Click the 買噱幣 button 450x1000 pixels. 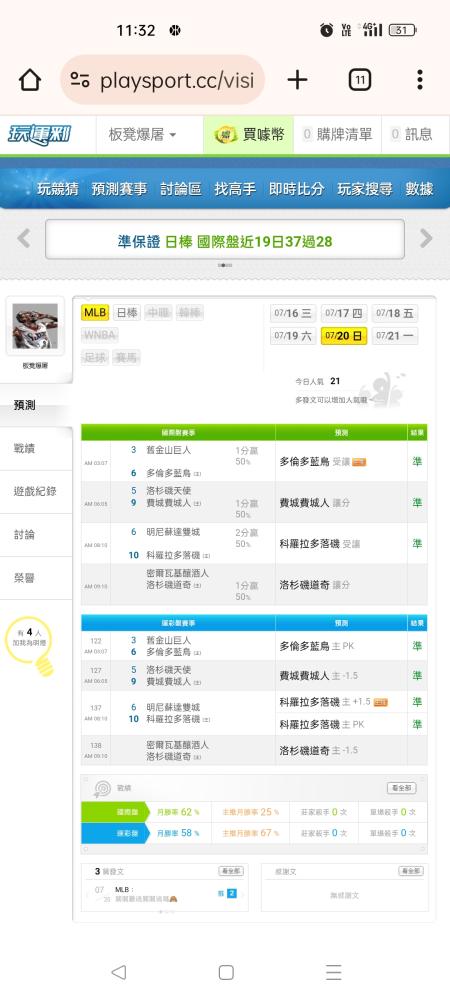pyautogui.click(x=249, y=135)
